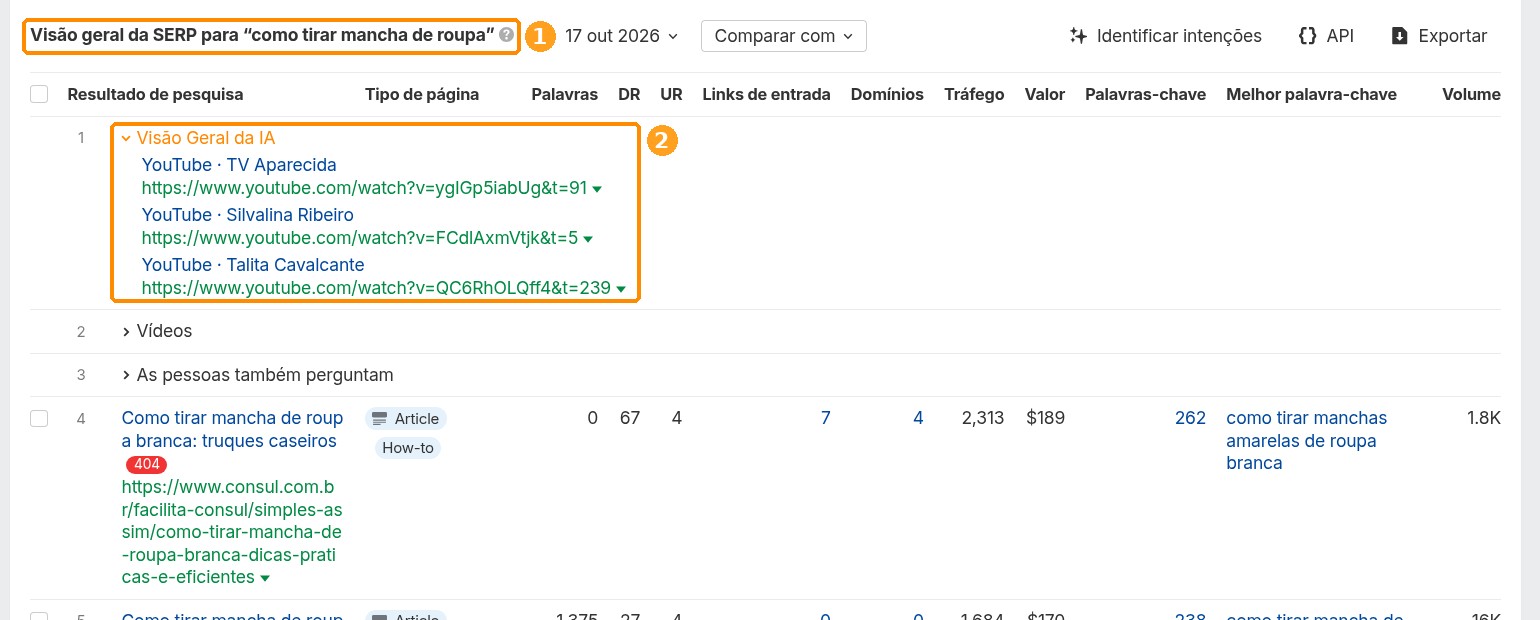
Task: Click the Valor column header
Action: click(1045, 94)
